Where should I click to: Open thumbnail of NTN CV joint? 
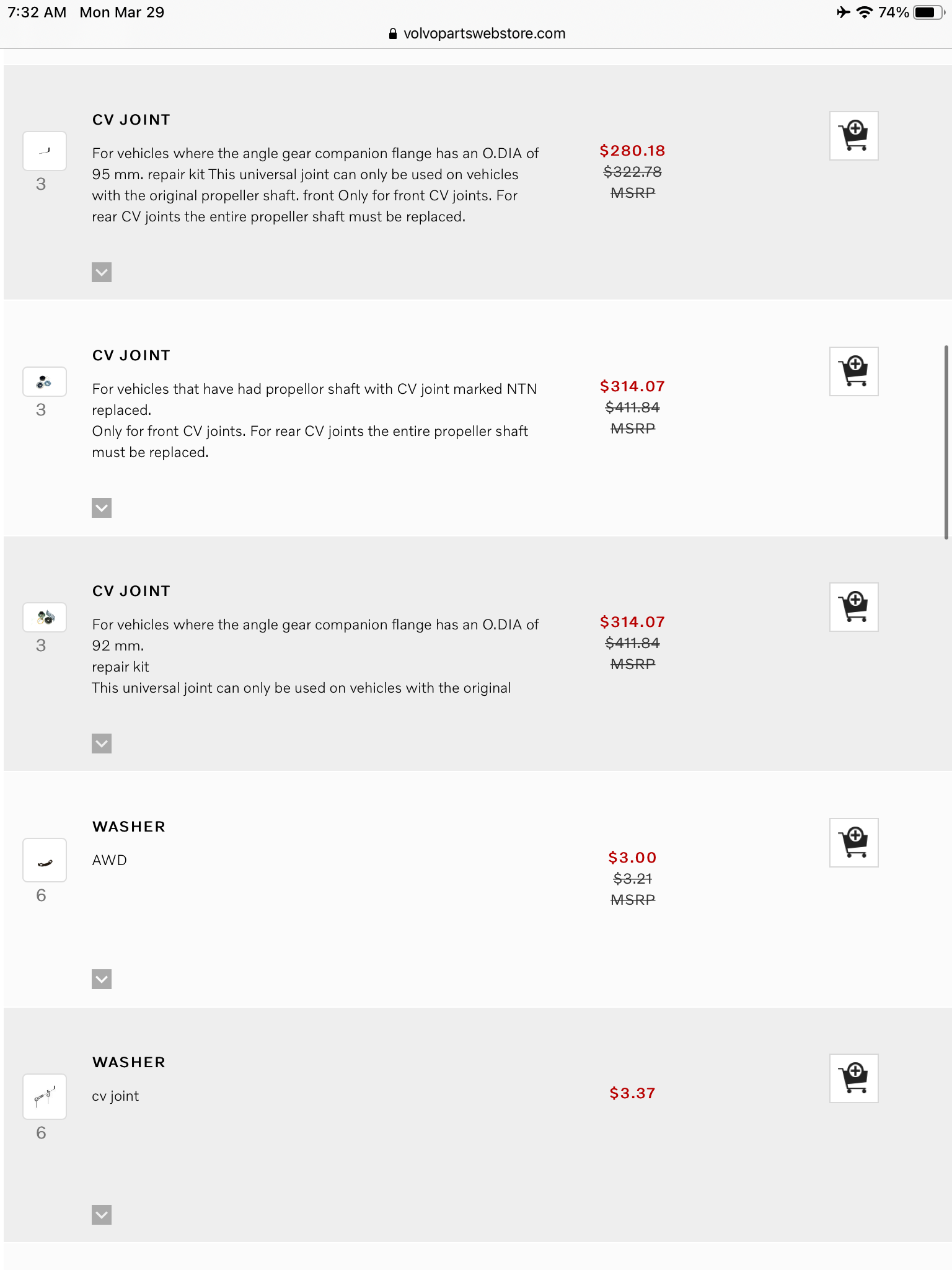tap(45, 382)
